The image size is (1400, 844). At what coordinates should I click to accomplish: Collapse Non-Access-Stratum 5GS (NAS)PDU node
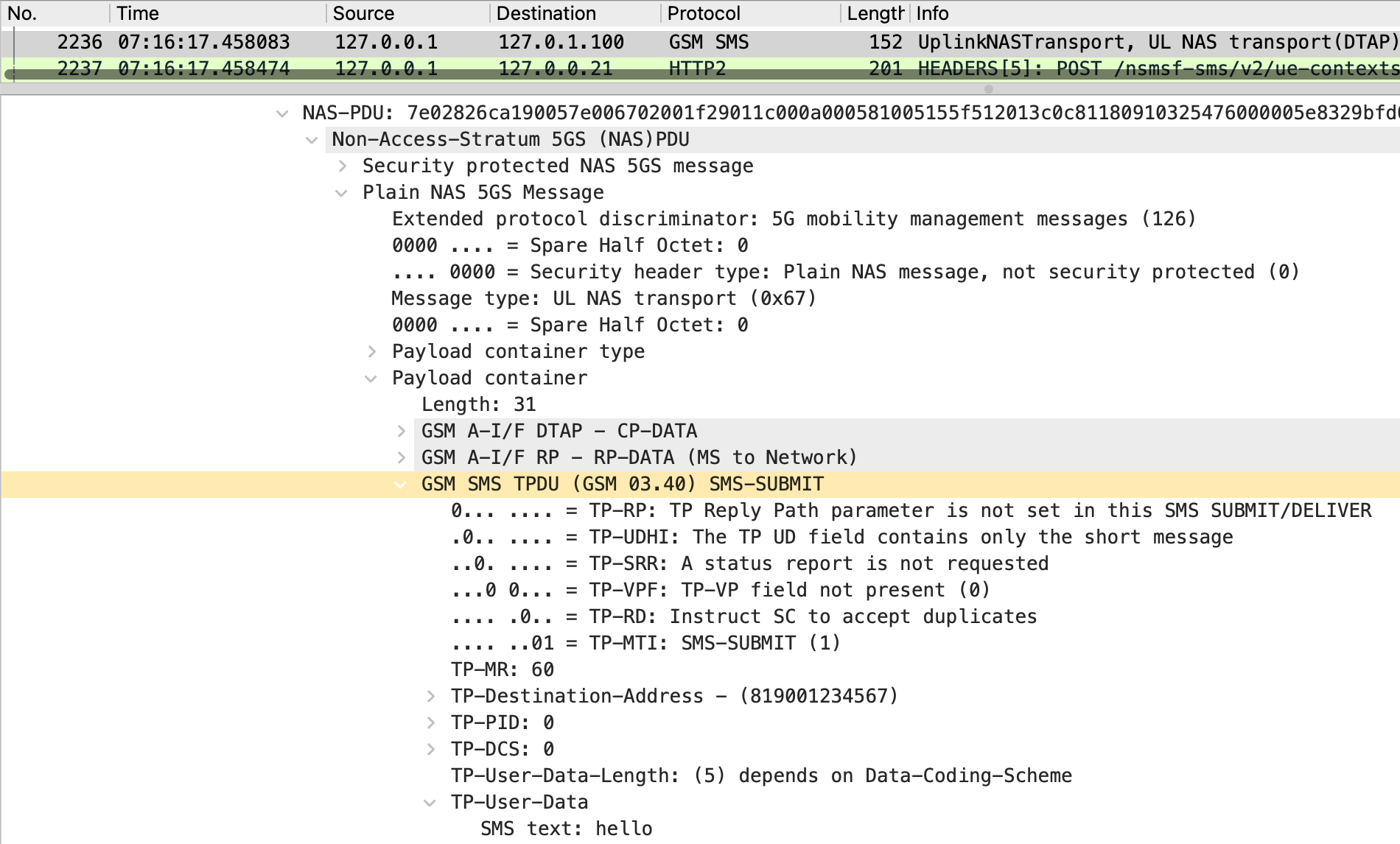coord(312,140)
